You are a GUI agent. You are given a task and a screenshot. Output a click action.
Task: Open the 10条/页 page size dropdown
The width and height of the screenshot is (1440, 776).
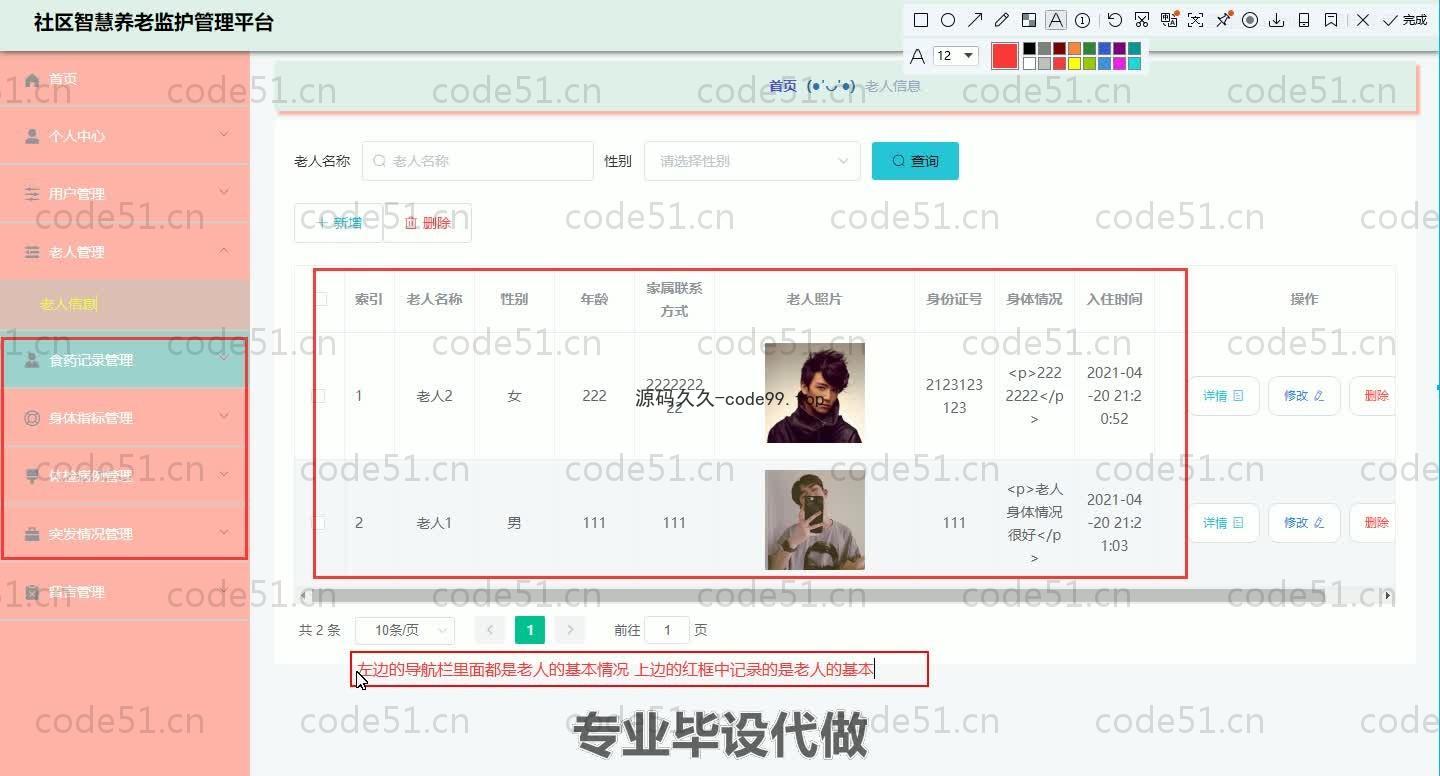click(x=405, y=630)
